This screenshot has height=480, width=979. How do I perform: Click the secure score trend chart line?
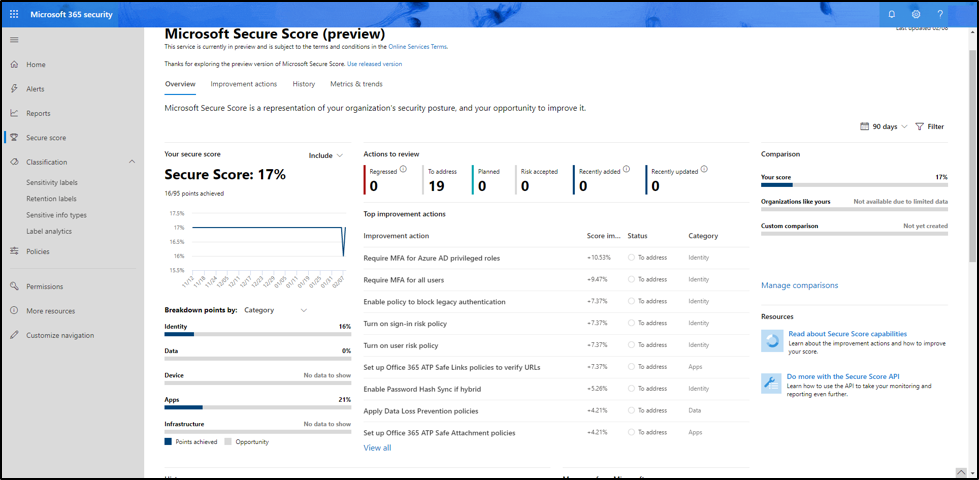(267, 227)
